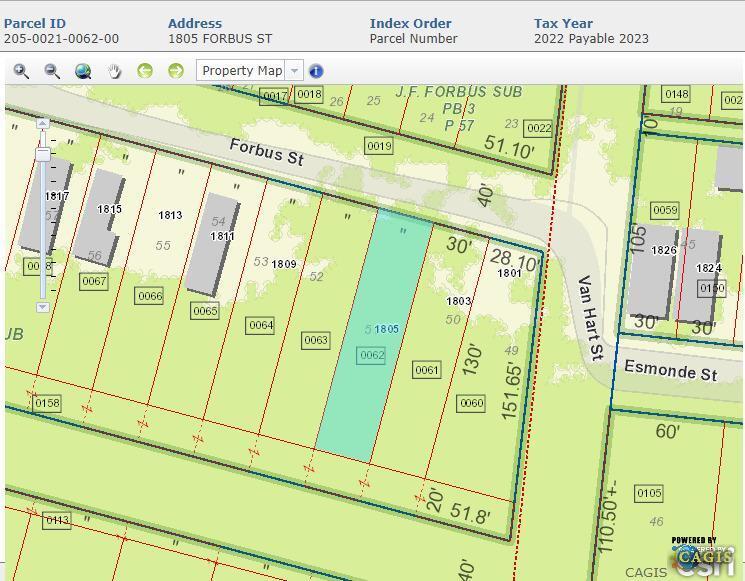Click the CAGIS logo
The width and height of the screenshot is (745, 581).
point(702,556)
